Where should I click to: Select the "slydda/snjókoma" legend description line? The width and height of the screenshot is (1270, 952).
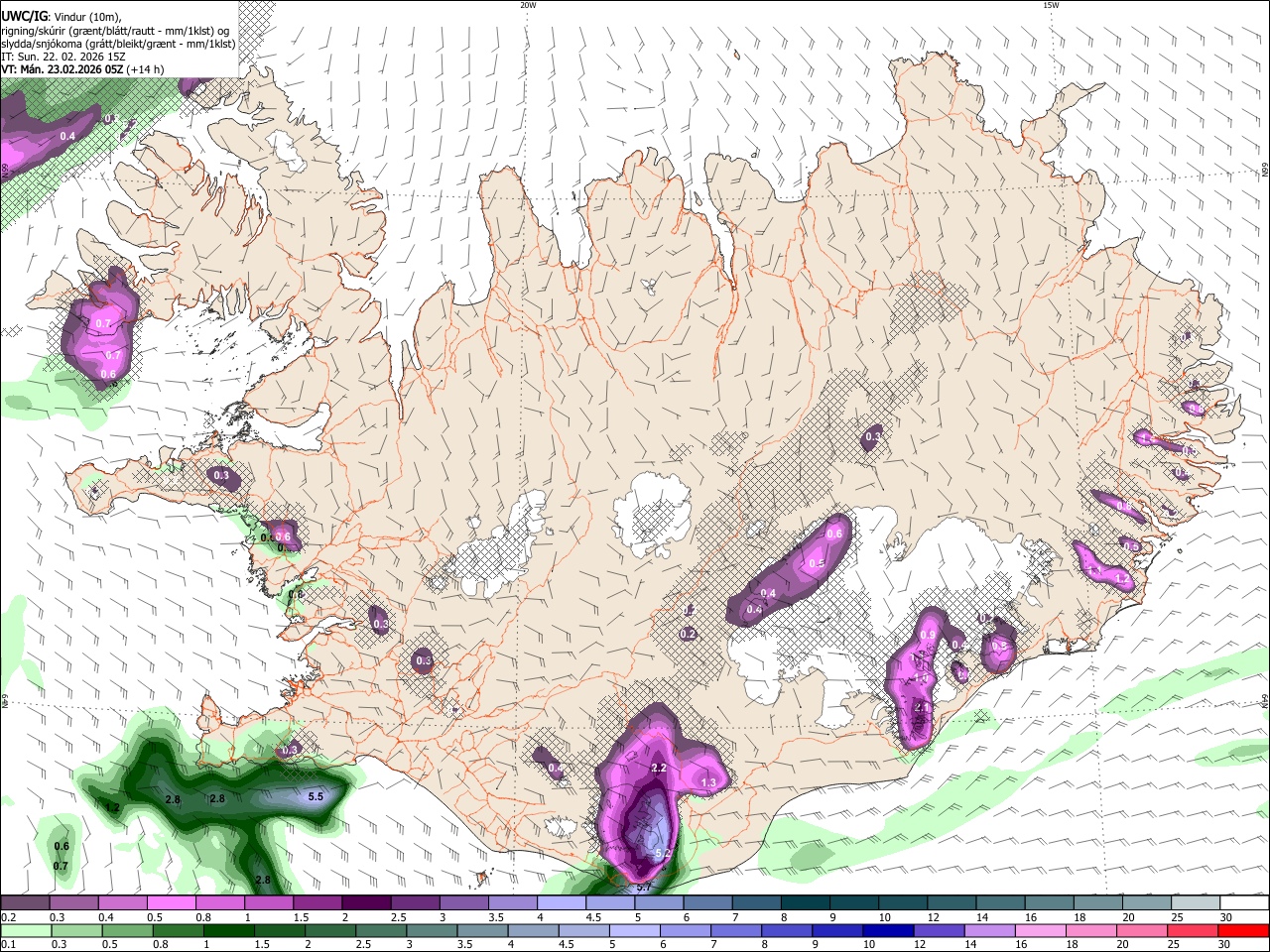(x=118, y=44)
